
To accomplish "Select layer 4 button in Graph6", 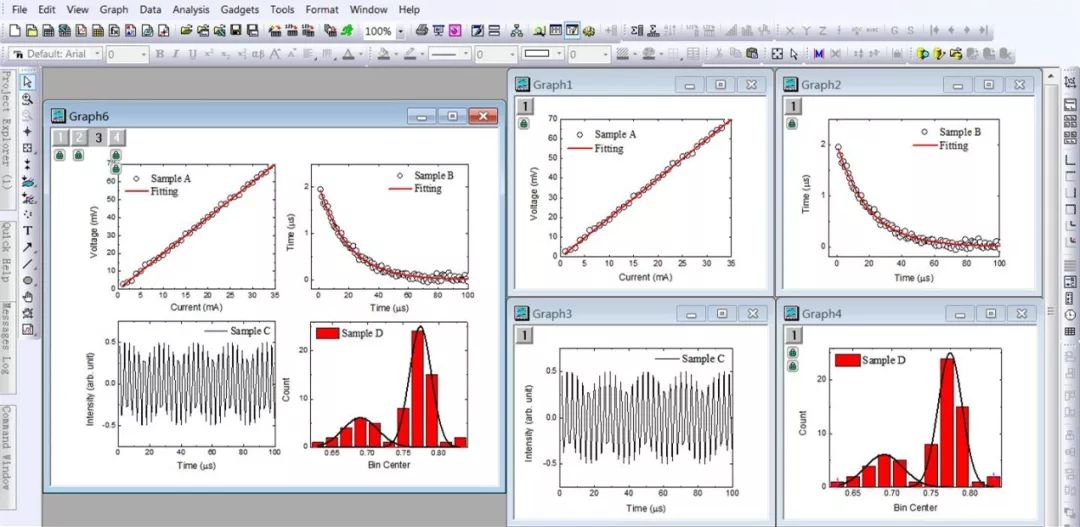I will 117,138.
